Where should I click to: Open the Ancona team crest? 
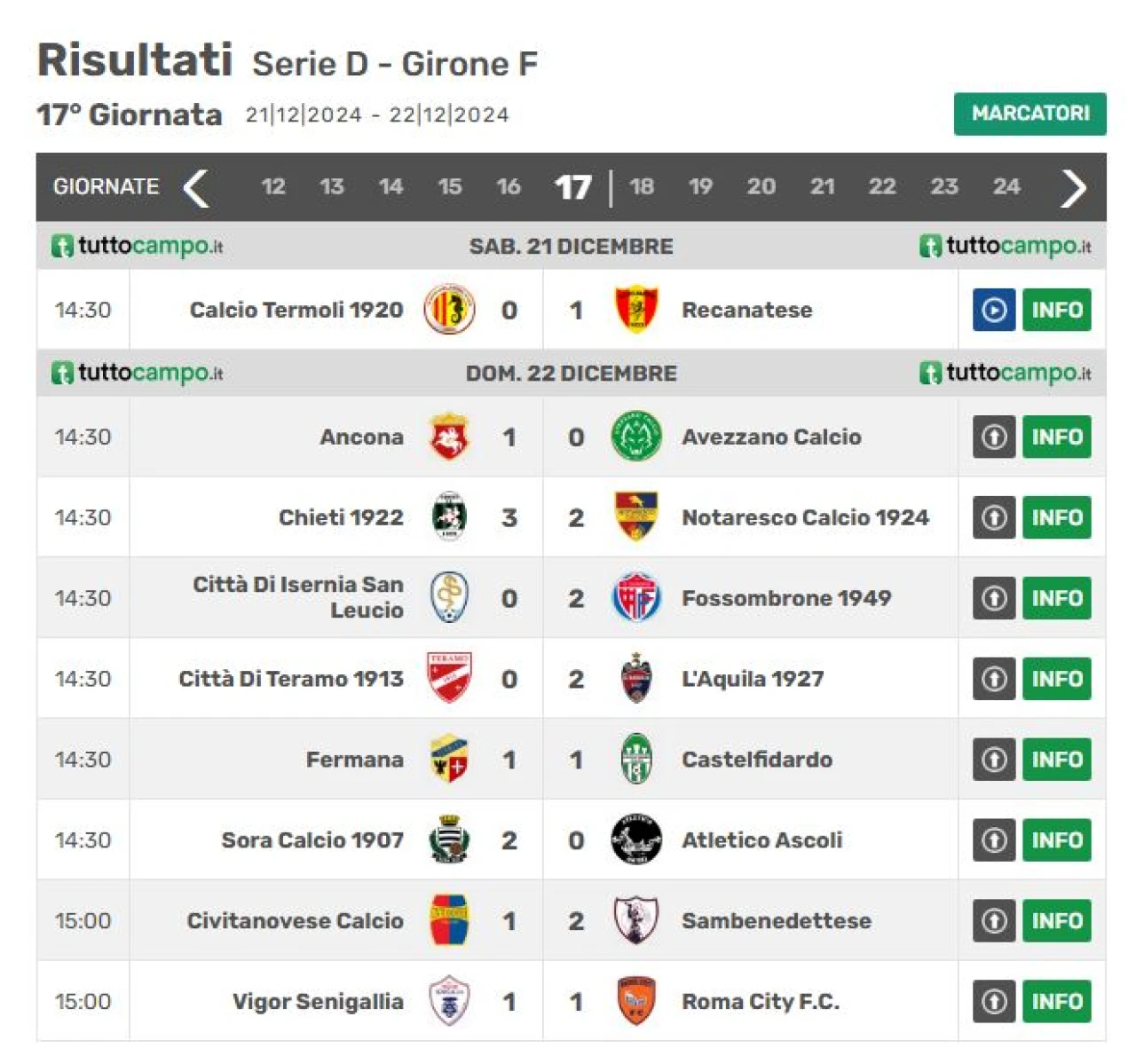(x=449, y=437)
